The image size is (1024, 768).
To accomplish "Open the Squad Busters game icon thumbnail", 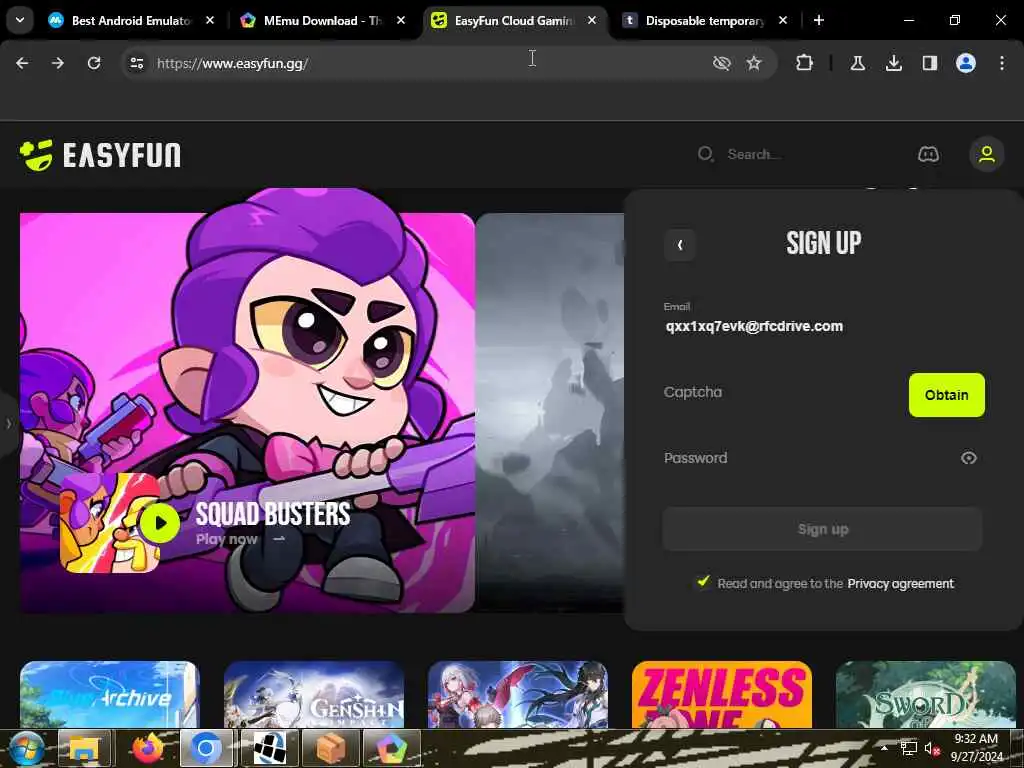I will tap(109, 523).
